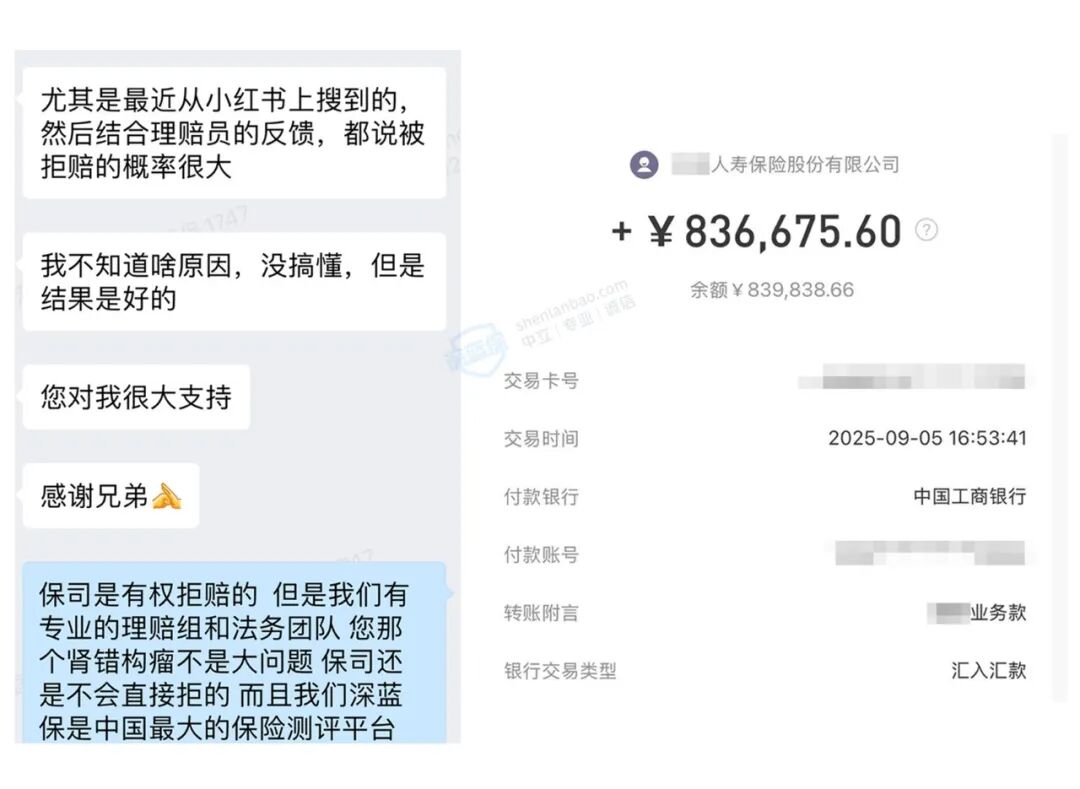Tap the 交易卡号 row label
1080x789 pixels.
[541, 381]
